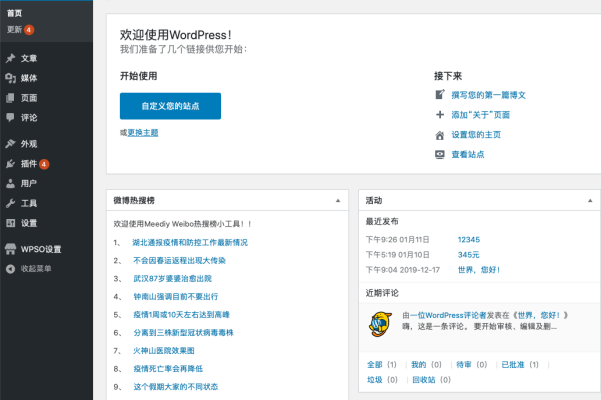Open hot topic 疫情死亡率会再降低
Viewport: 601px width, 400px height.
[x=168, y=369]
